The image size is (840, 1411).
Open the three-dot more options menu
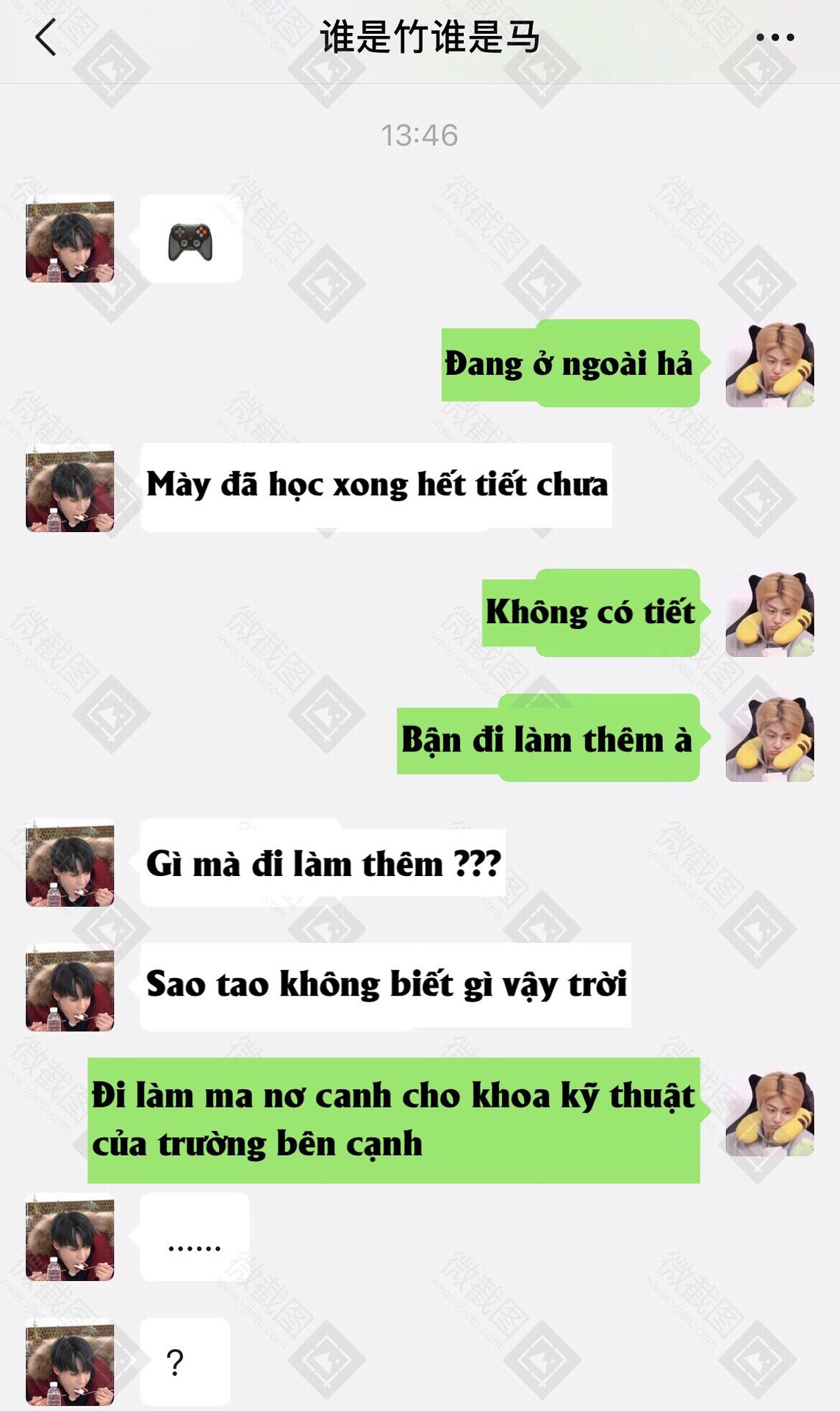[775, 37]
